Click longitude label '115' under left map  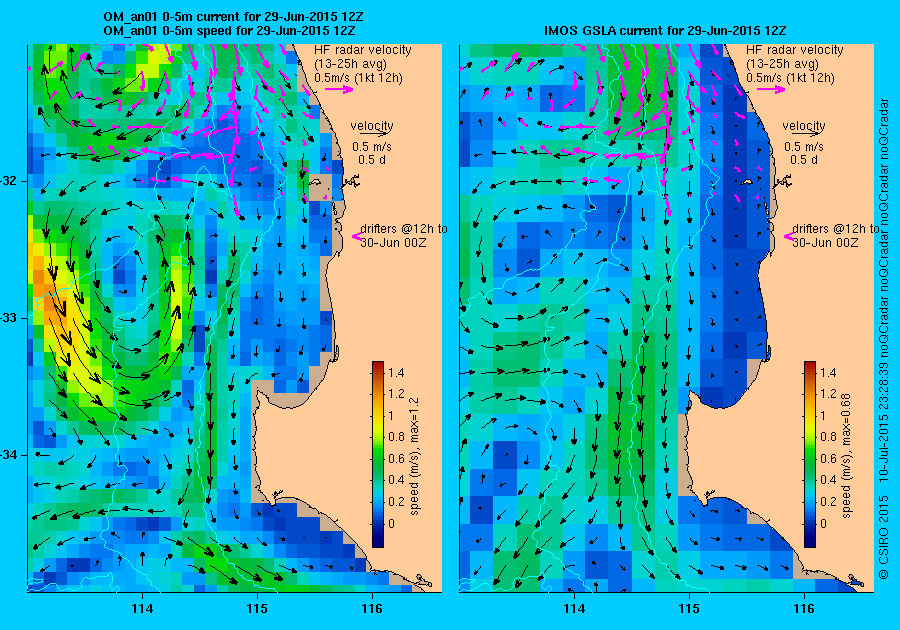pos(257,609)
